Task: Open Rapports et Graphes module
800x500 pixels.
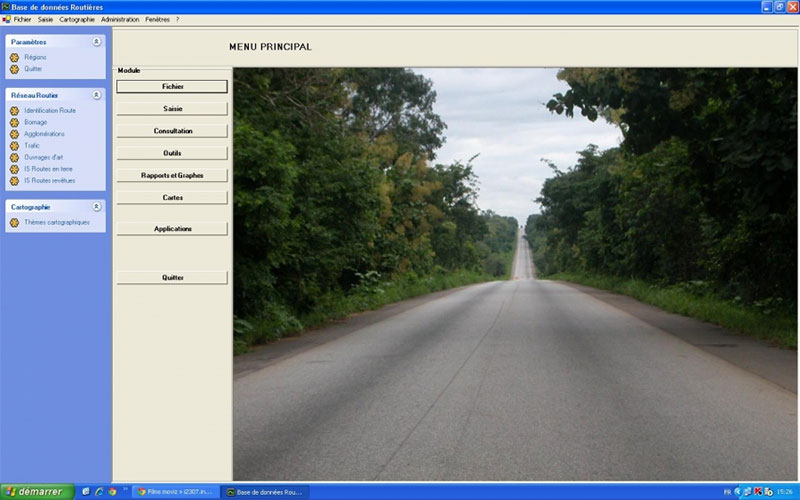Action: click(172, 176)
